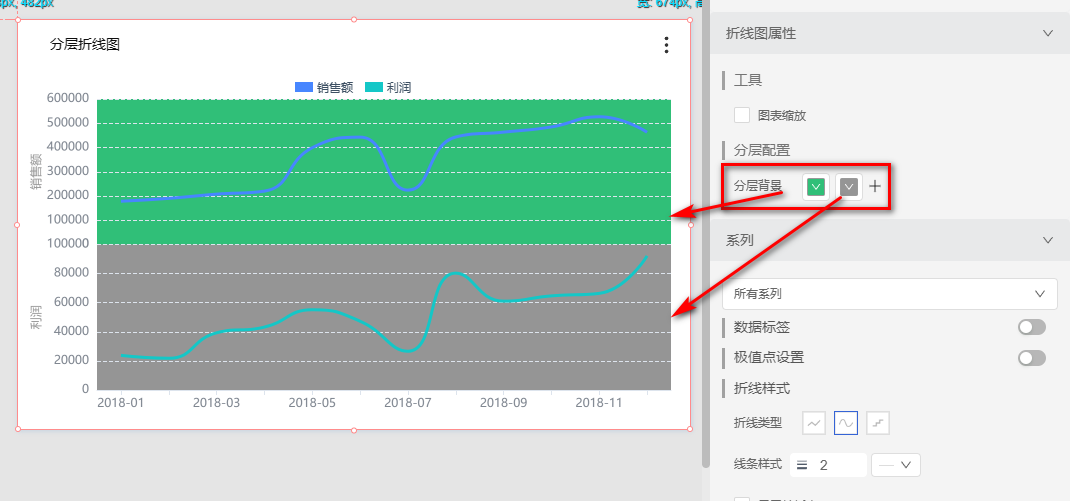Select the step line type

click(x=877, y=423)
